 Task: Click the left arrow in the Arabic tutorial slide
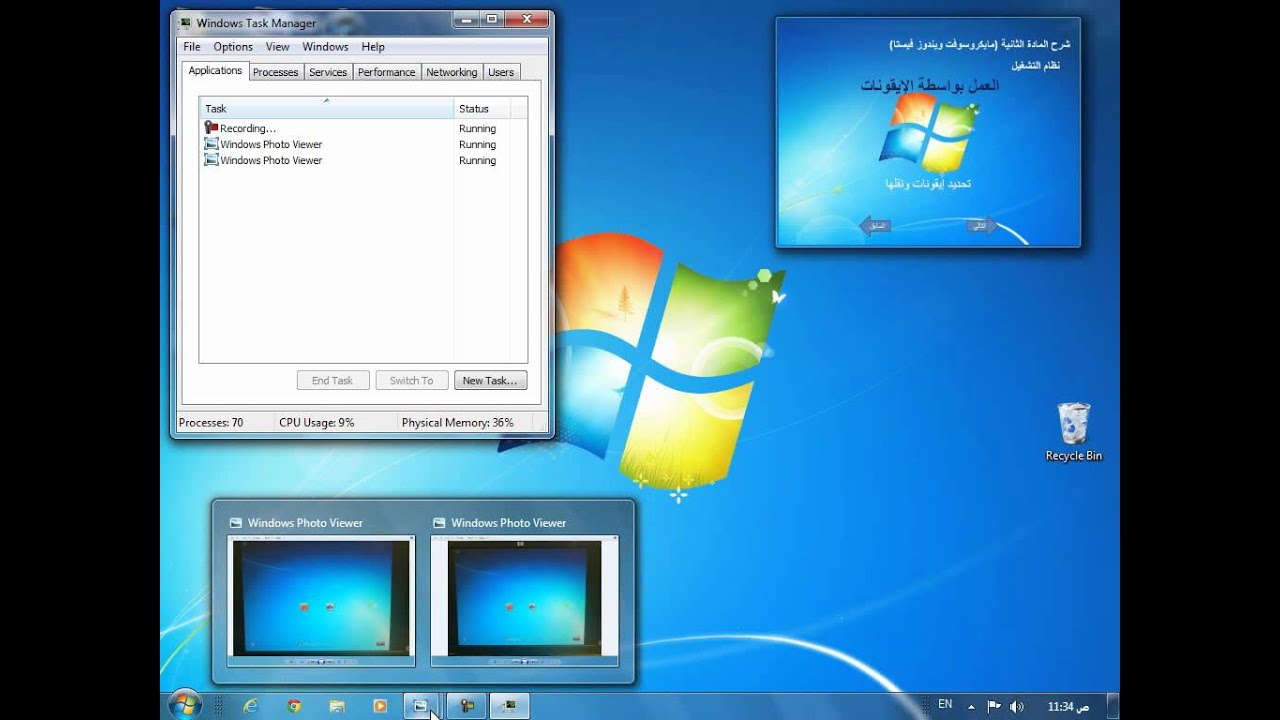[x=875, y=226]
